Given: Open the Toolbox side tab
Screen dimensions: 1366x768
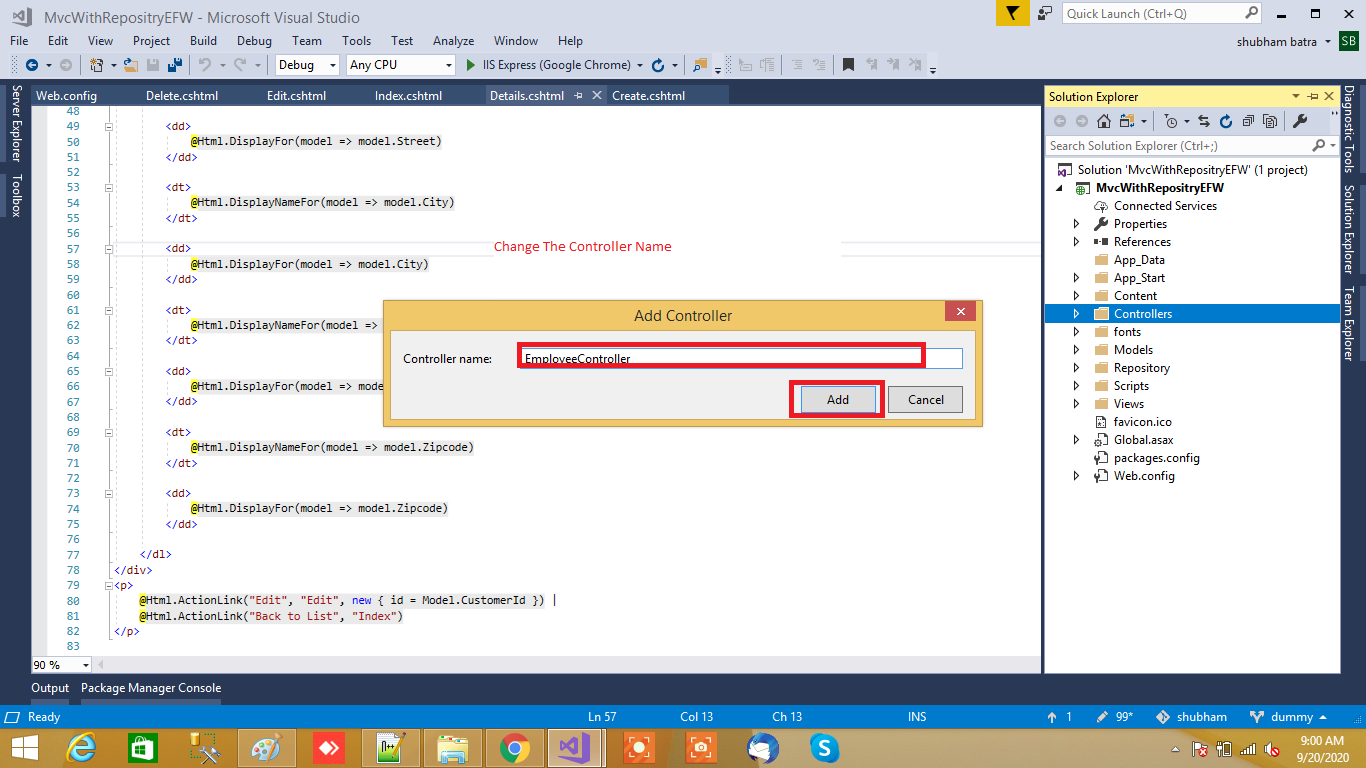Looking at the screenshot, I should (x=16, y=195).
